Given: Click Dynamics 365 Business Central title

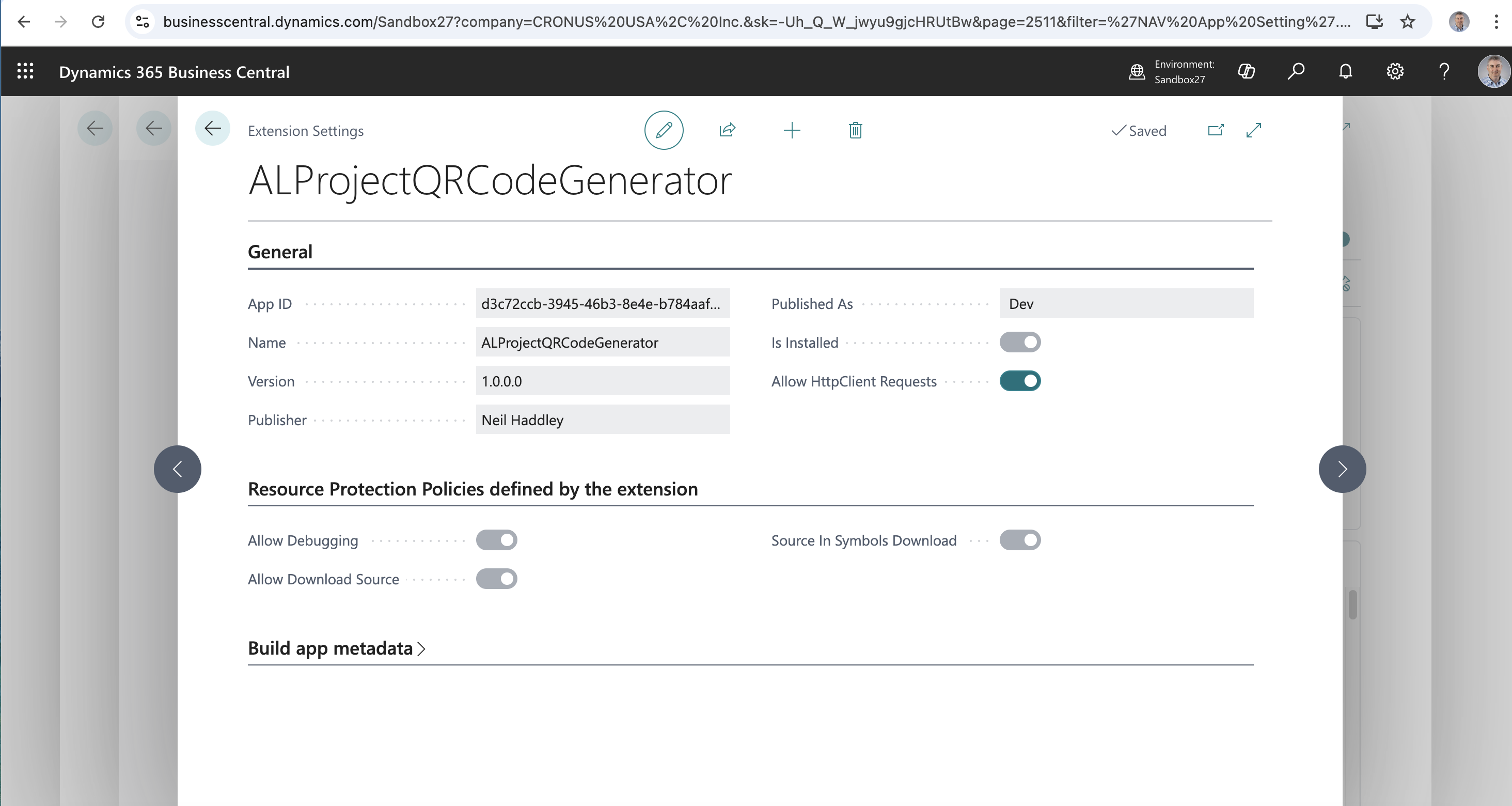Looking at the screenshot, I should point(175,72).
